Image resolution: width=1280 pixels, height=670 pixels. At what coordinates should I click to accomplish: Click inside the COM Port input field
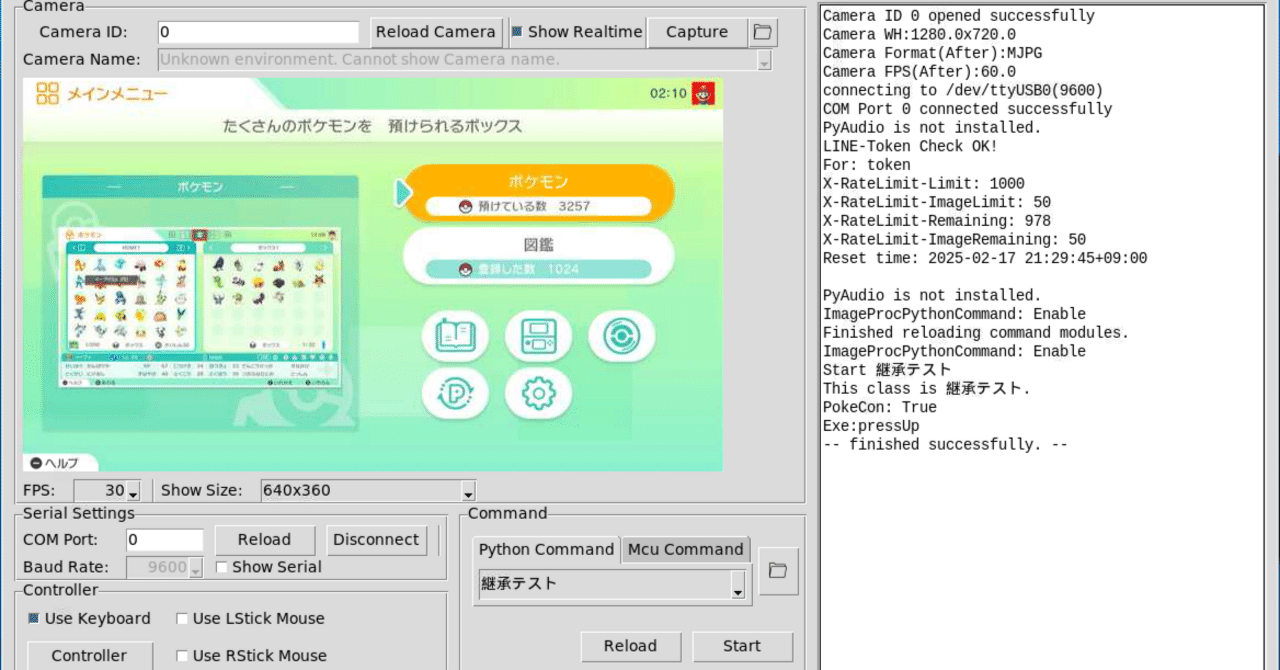(x=165, y=539)
